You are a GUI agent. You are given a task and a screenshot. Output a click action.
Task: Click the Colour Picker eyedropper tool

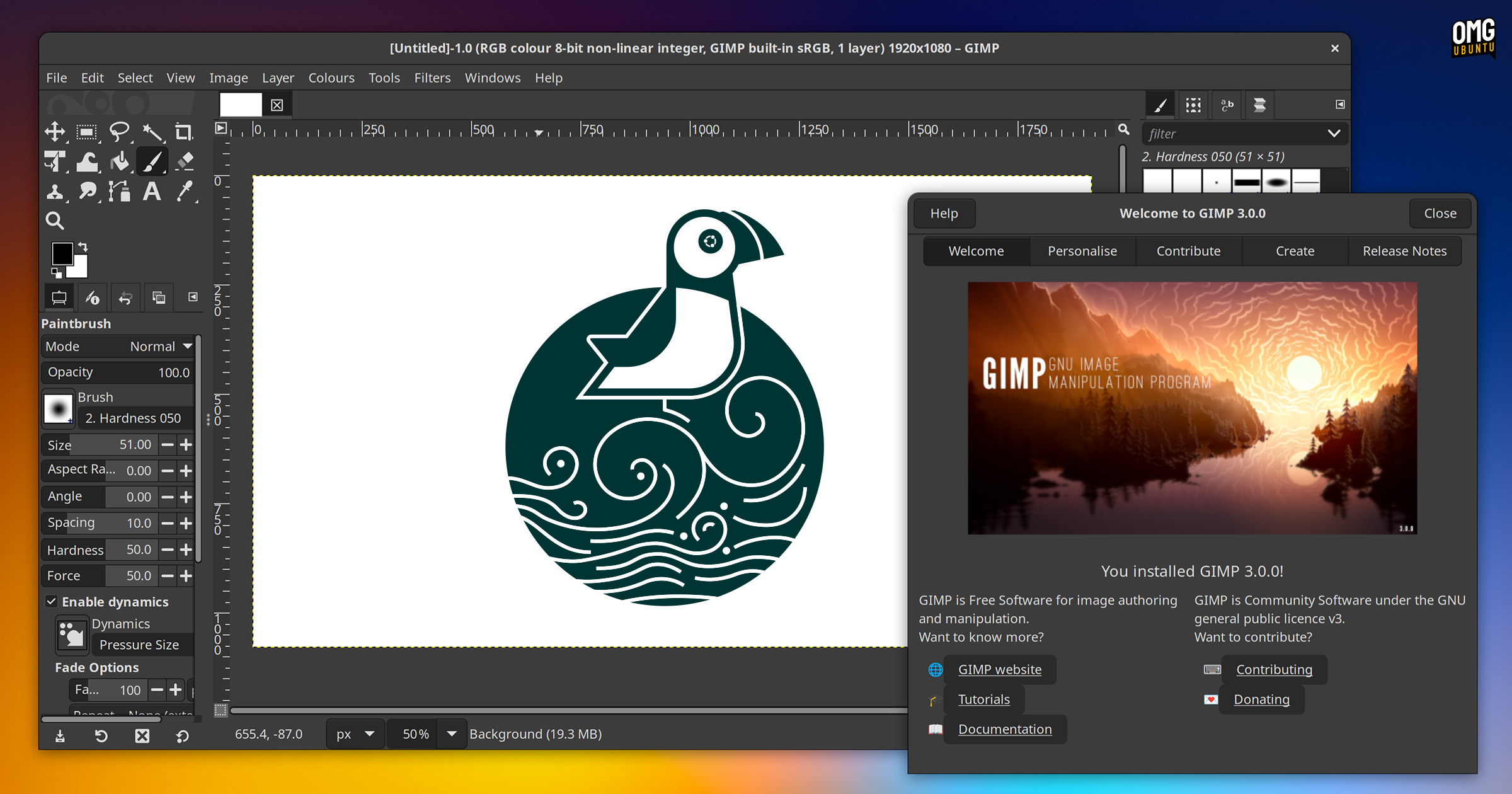(x=185, y=191)
